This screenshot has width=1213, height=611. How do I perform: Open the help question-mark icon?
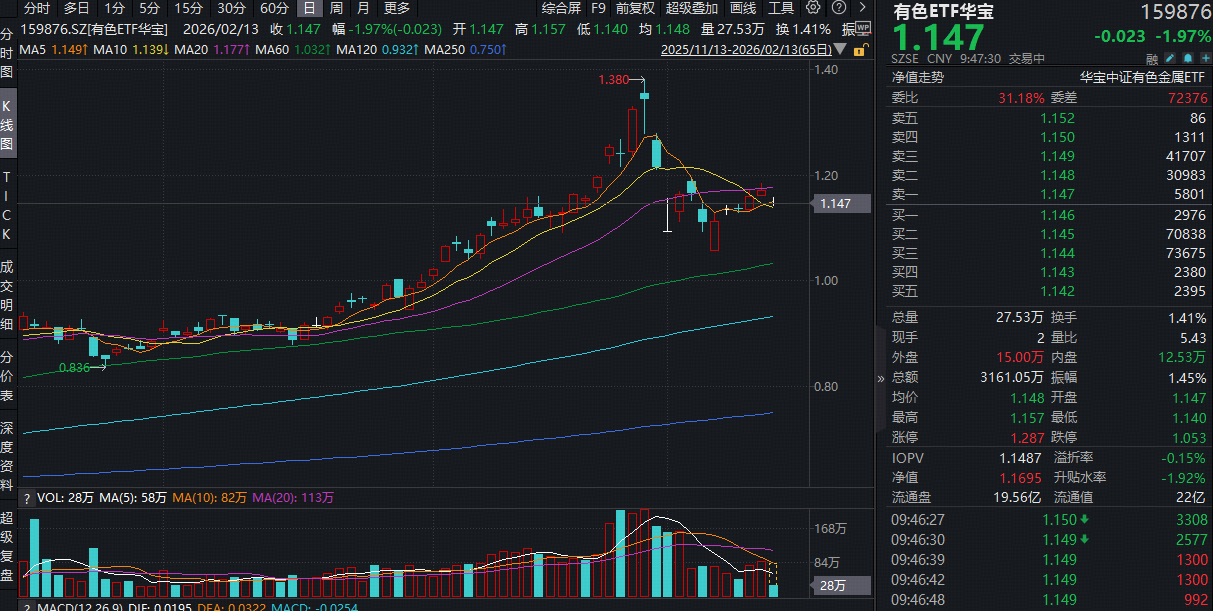tap(838, 7)
